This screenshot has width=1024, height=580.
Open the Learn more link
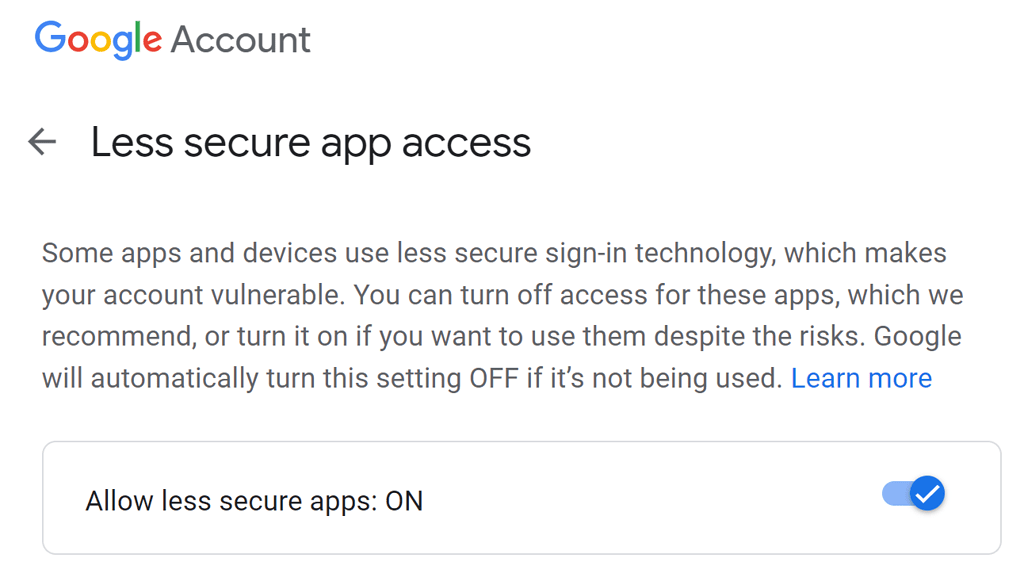[861, 378]
